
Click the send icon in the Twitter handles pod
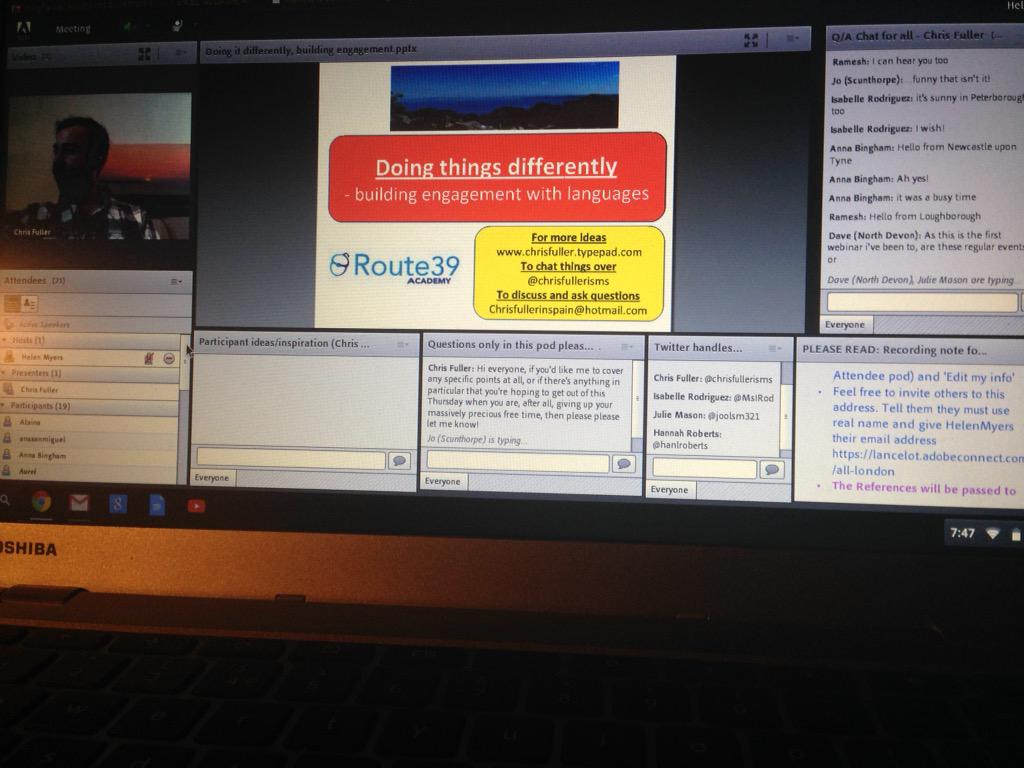point(771,470)
